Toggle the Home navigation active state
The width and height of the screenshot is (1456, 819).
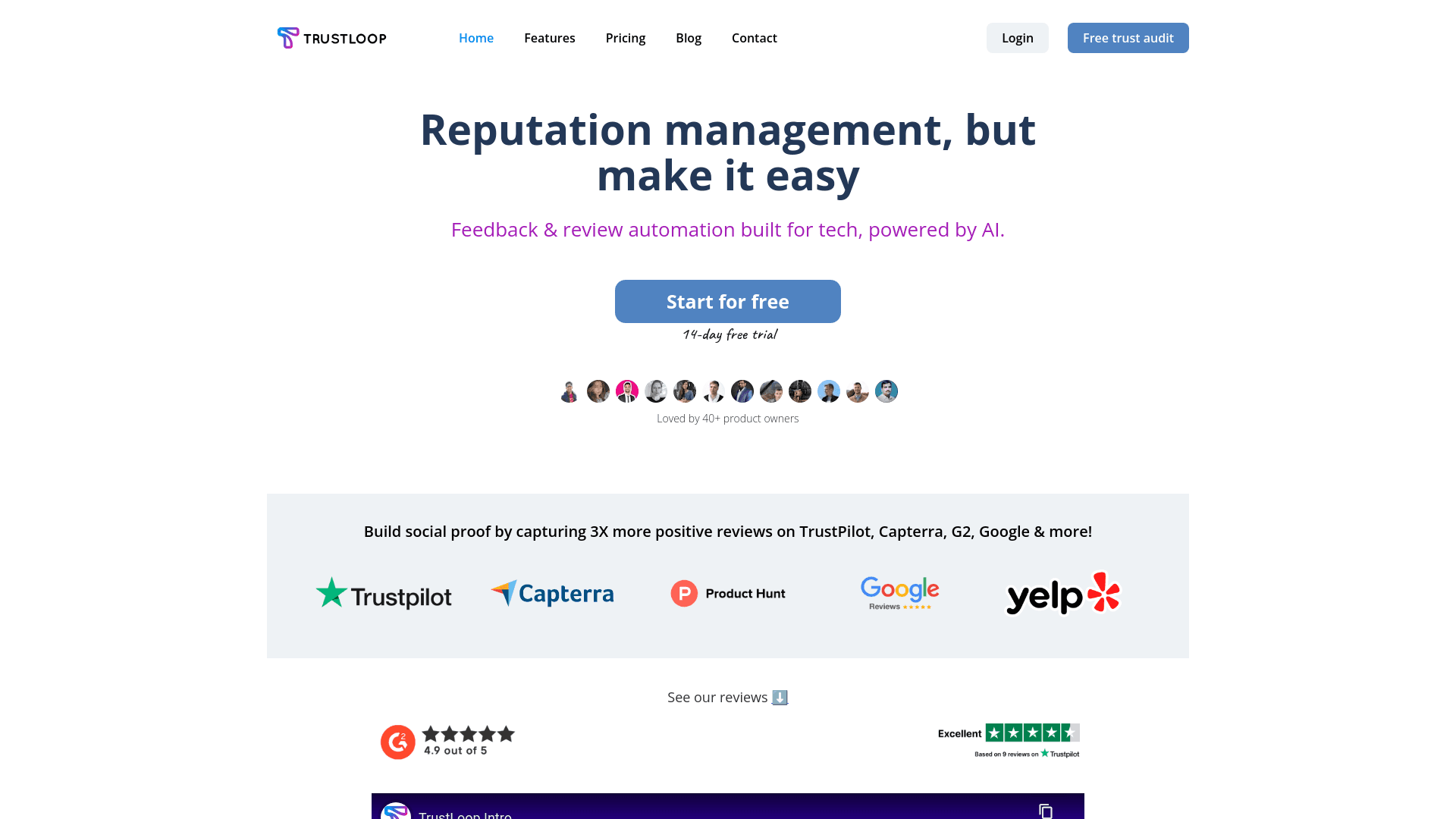(476, 38)
